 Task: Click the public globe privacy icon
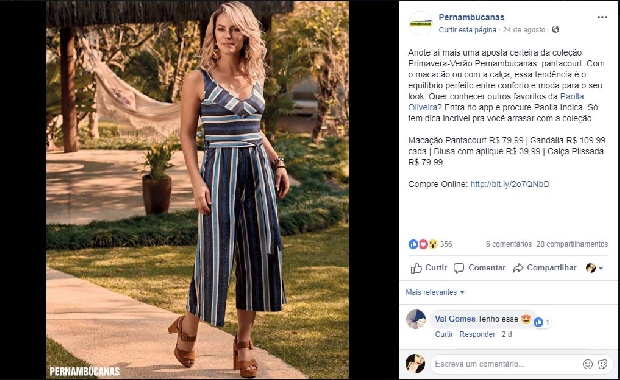point(556,30)
